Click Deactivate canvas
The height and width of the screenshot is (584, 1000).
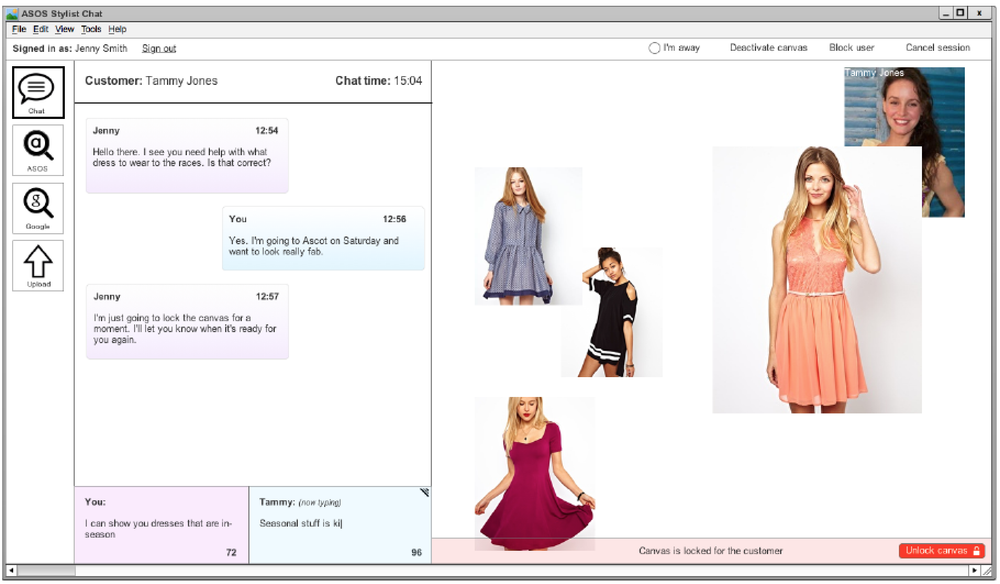coord(768,47)
